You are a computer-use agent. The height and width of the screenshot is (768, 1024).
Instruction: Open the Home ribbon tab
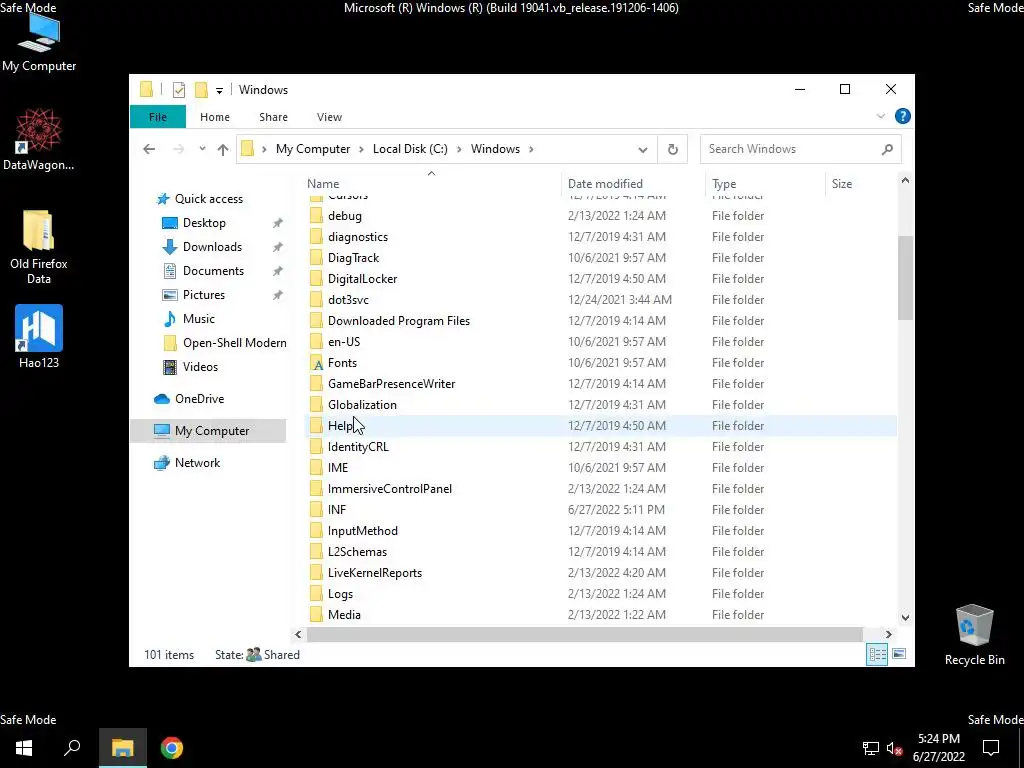(215, 117)
